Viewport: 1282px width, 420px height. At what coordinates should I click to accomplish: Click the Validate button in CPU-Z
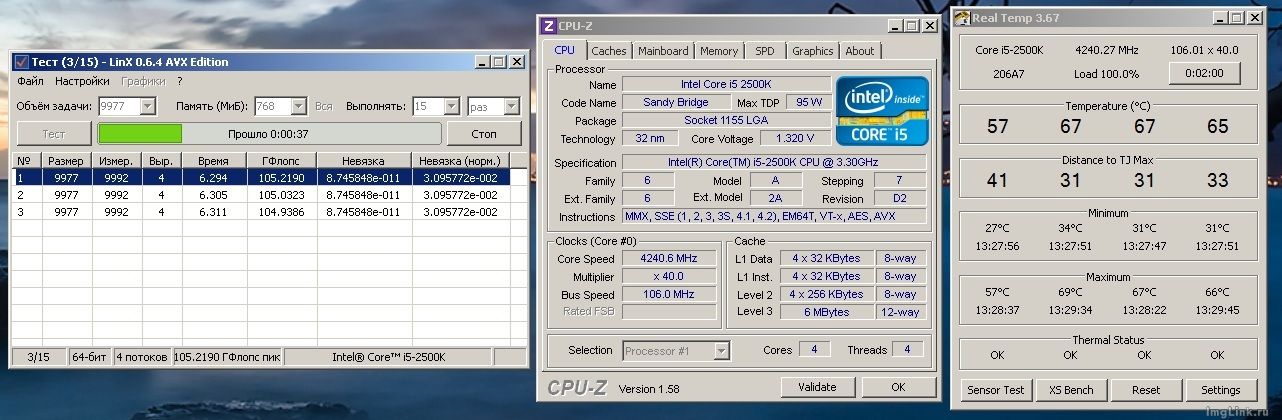click(x=817, y=386)
